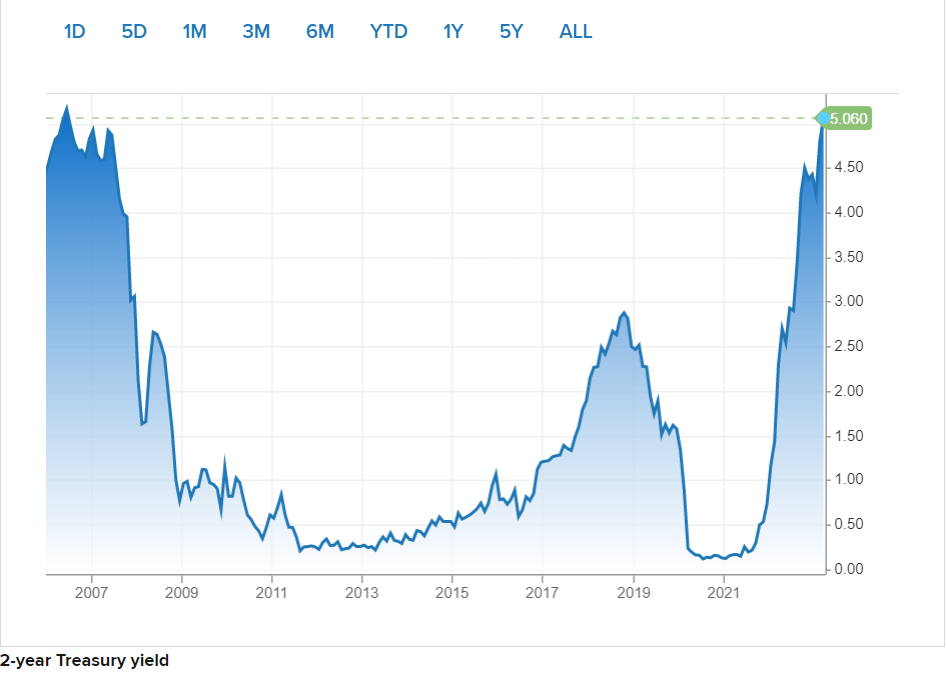Screen dimensions: 946x679
Task: Click the 0.50 y-axis label
Action: pos(849,524)
